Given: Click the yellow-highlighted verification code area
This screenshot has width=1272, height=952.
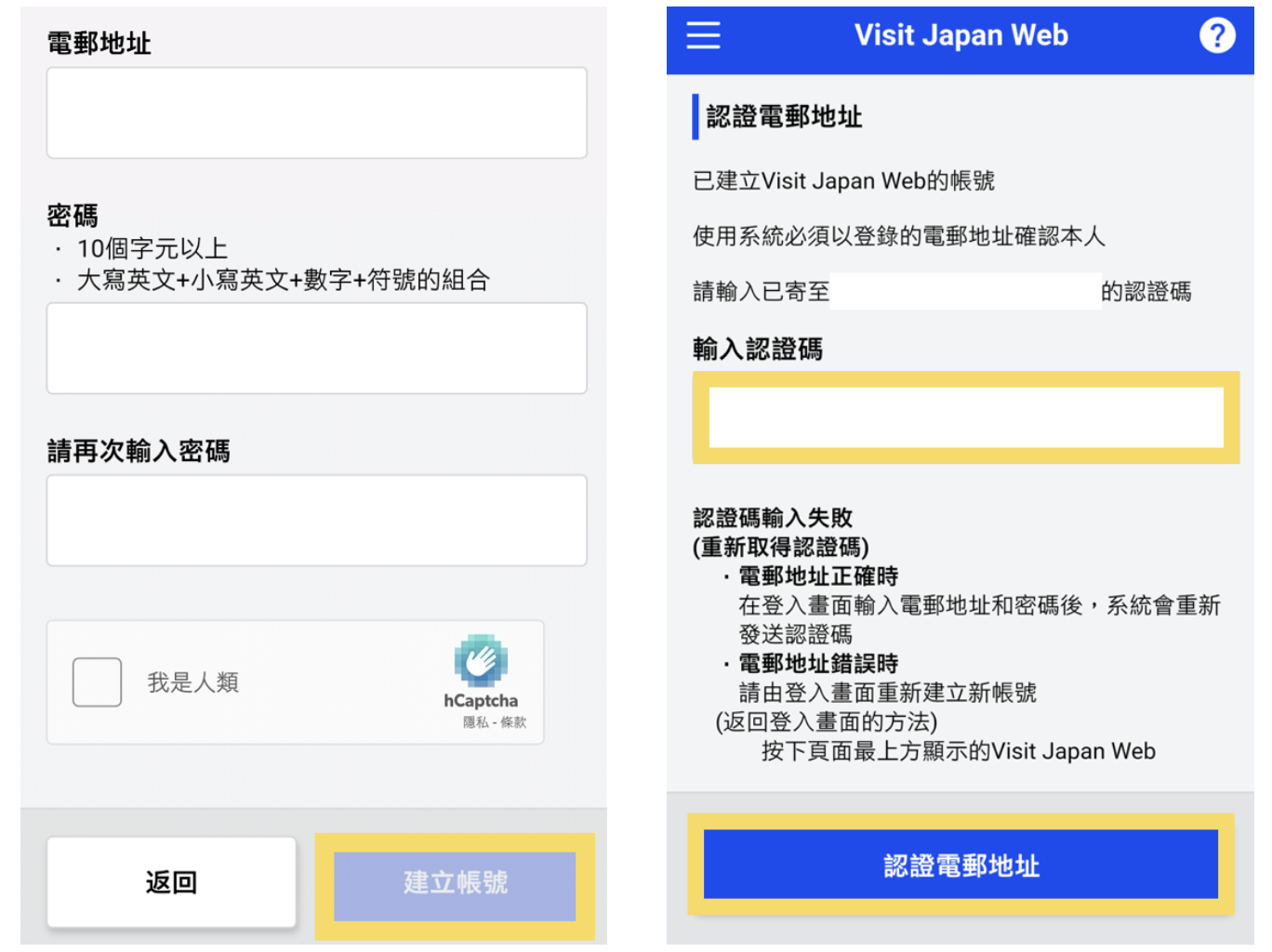Looking at the screenshot, I should pos(965,417).
